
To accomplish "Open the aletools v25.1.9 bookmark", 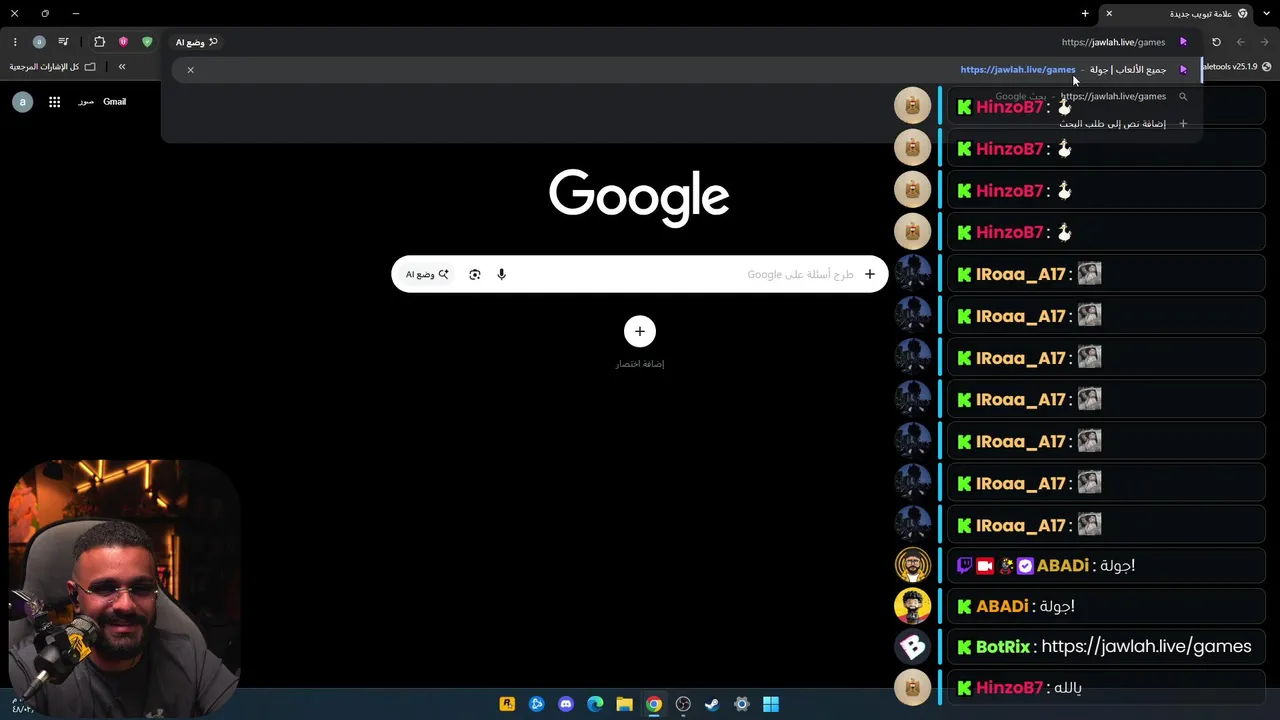I will [x=1237, y=67].
